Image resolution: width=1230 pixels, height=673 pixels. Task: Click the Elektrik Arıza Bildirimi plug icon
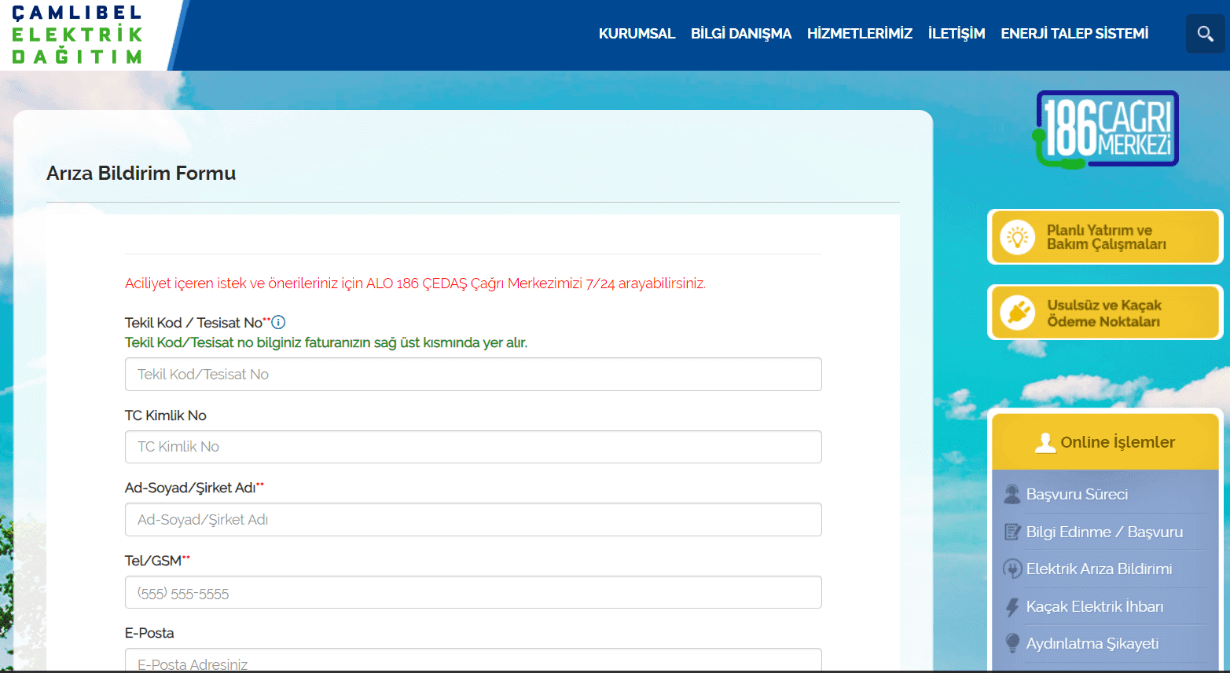1011,569
